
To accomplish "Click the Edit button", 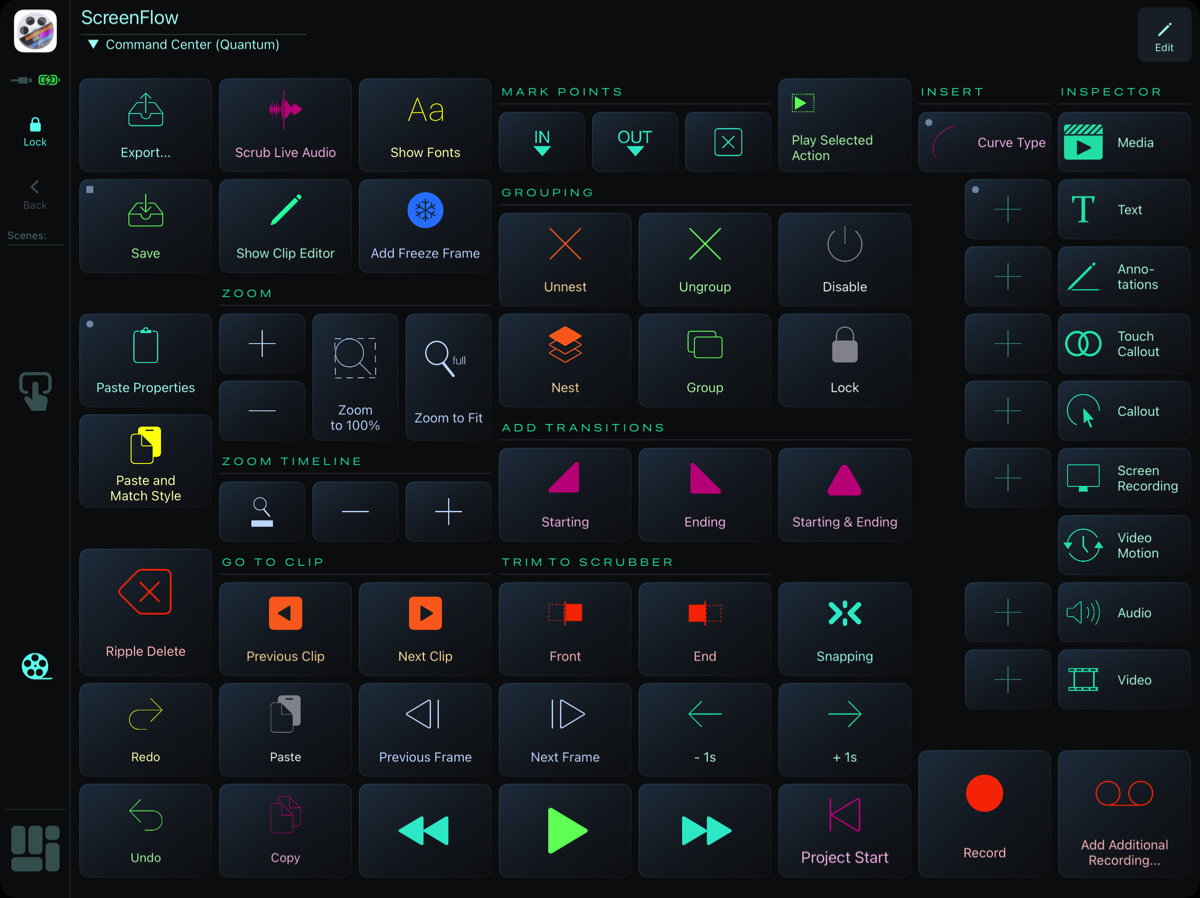I will [x=1164, y=36].
